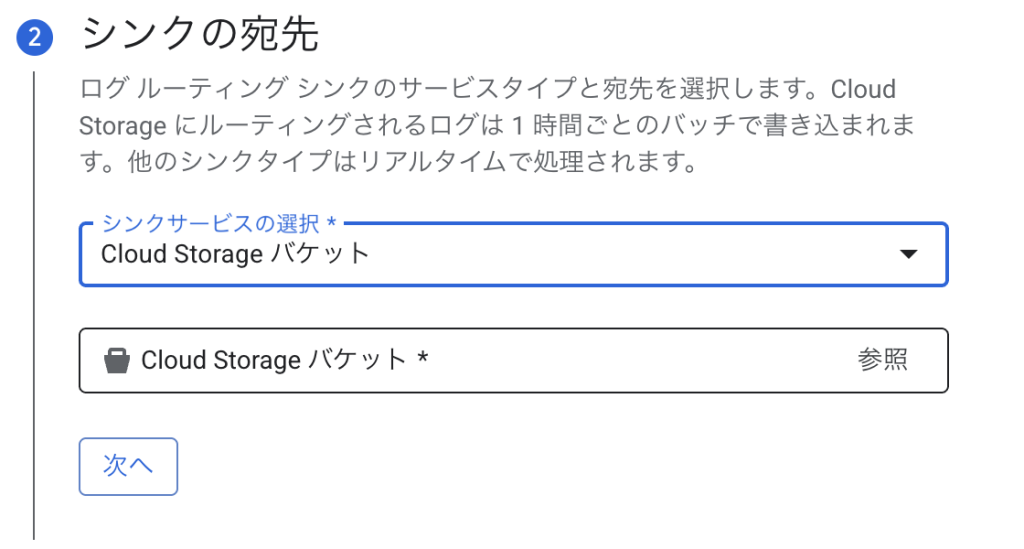Open the シンクサービスの選択 combo box
Screen dimensions: 1024x549
513,254
